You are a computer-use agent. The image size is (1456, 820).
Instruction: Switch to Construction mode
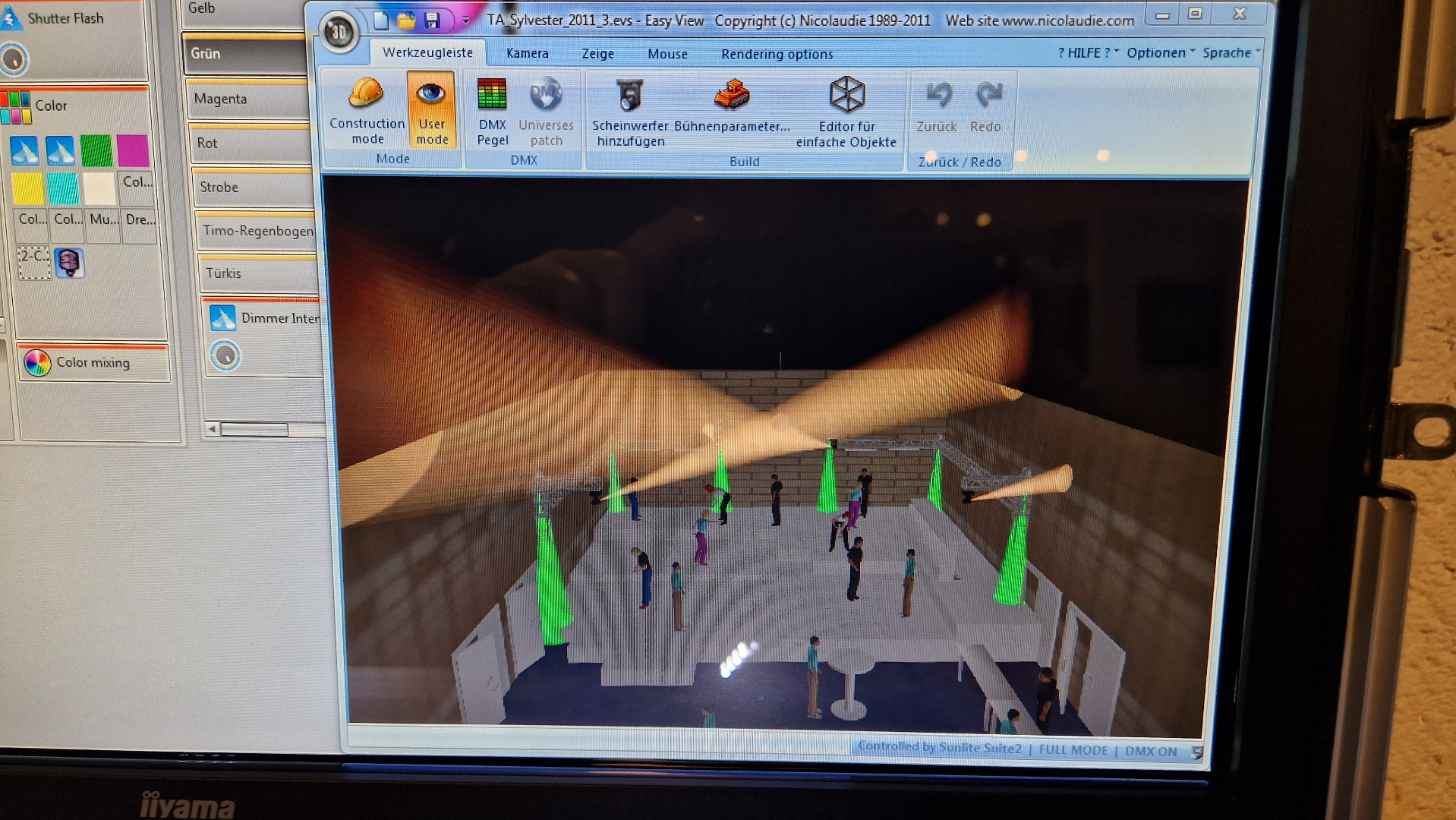pyautogui.click(x=367, y=110)
